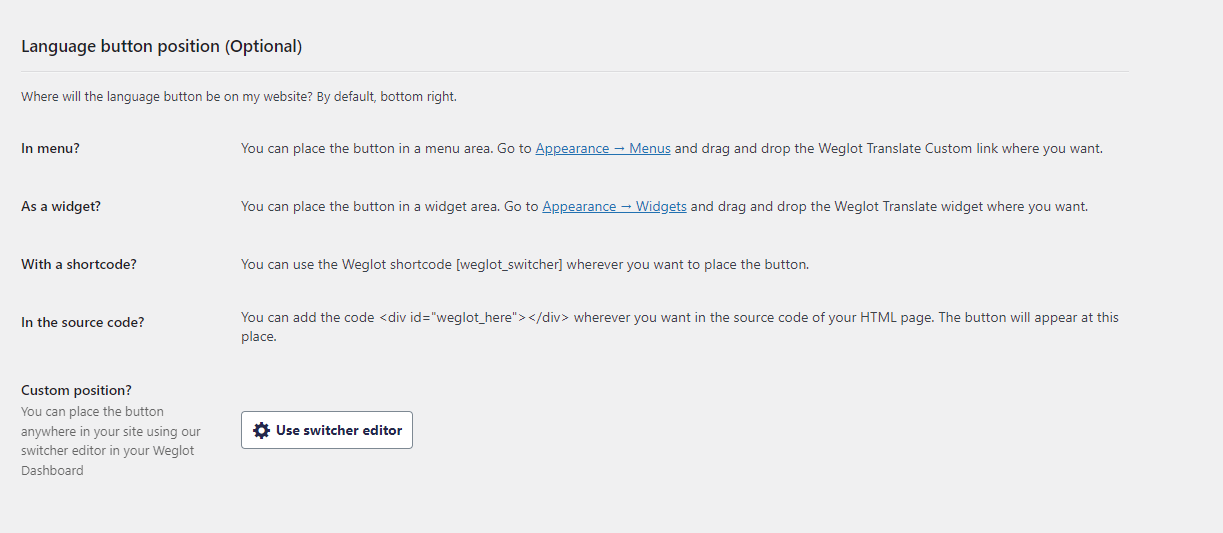The image size is (1223, 533).
Task: Click the "With a shortcode?" label
Action: pyautogui.click(x=79, y=264)
